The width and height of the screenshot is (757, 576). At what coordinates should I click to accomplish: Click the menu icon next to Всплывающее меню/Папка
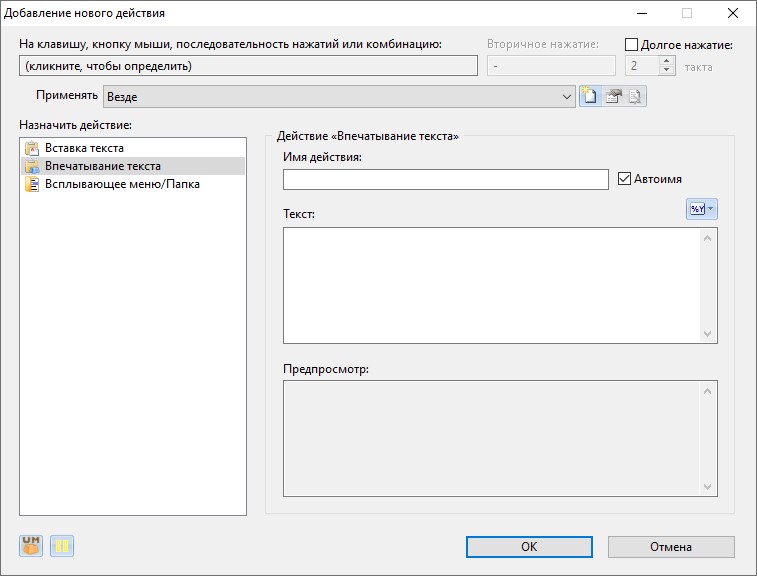(x=32, y=184)
